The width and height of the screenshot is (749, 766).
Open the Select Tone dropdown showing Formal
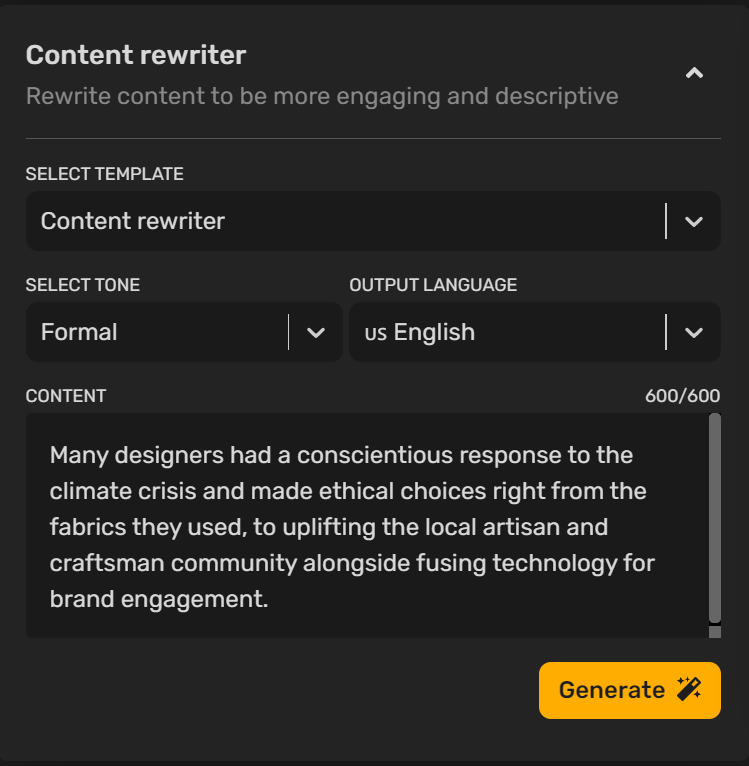184,332
